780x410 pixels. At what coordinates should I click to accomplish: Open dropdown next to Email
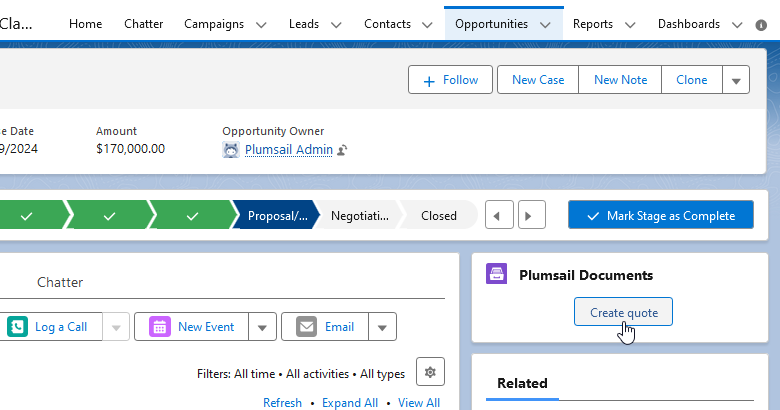coord(382,327)
